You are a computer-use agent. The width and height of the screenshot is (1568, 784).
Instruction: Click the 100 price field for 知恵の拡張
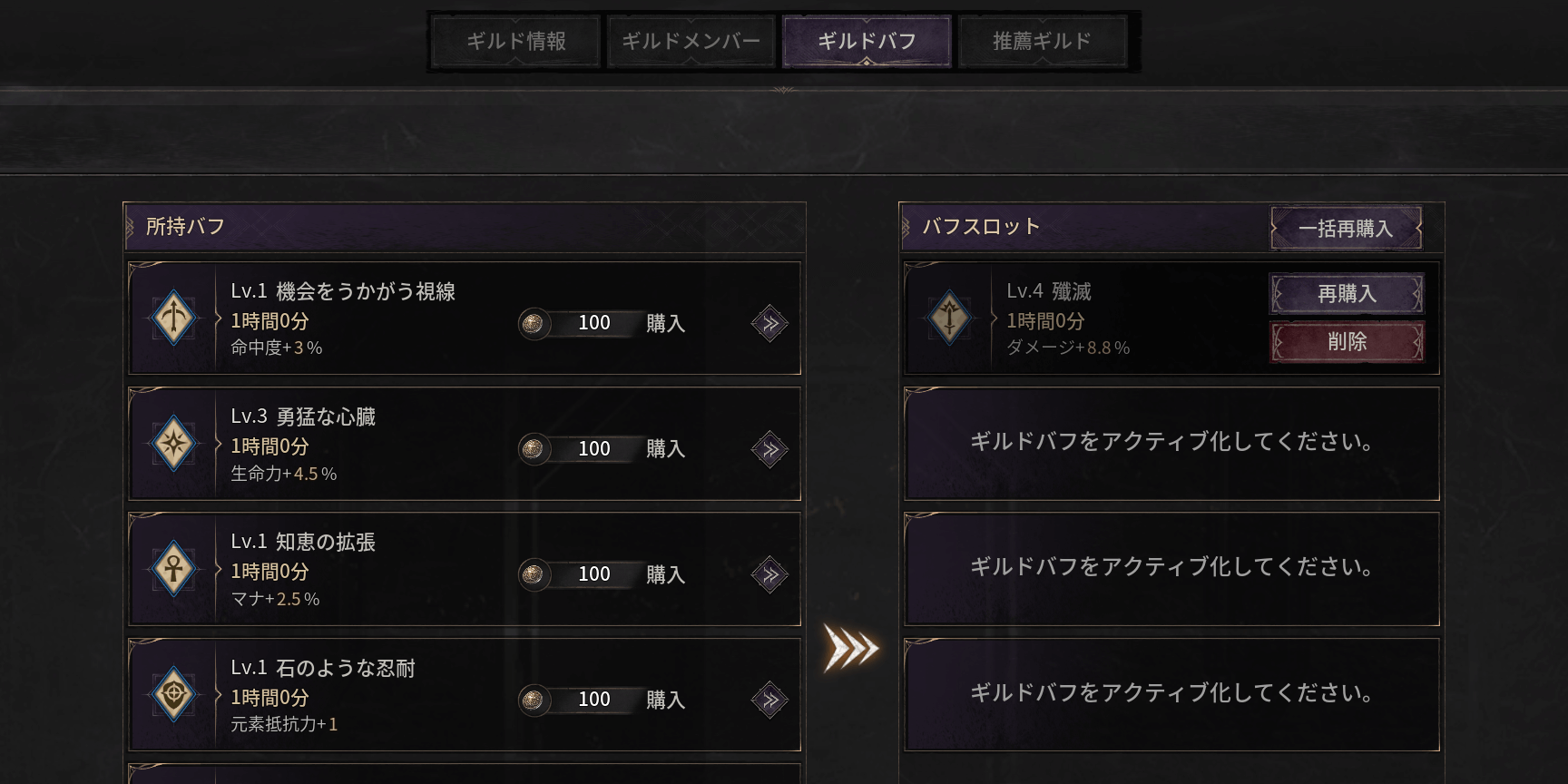click(x=594, y=573)
